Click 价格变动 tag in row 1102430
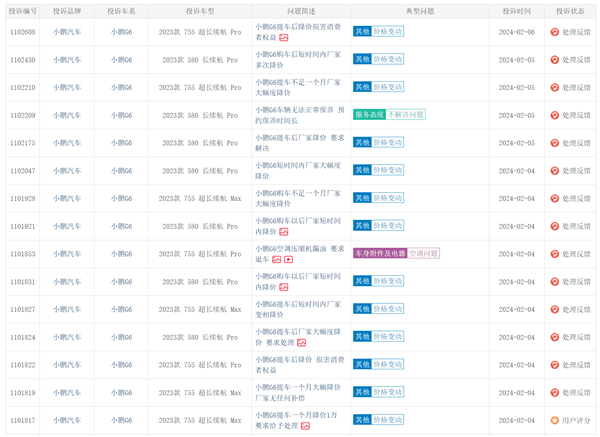 (388, 59)
